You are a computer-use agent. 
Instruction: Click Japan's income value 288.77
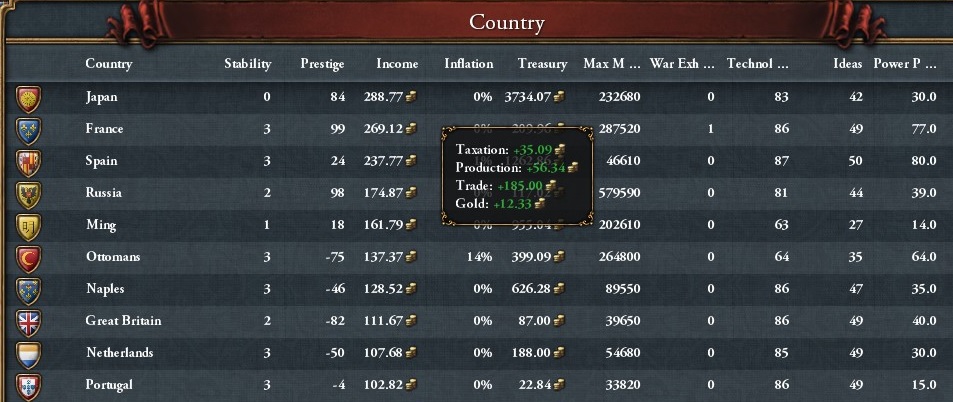[x=389, y=97]
